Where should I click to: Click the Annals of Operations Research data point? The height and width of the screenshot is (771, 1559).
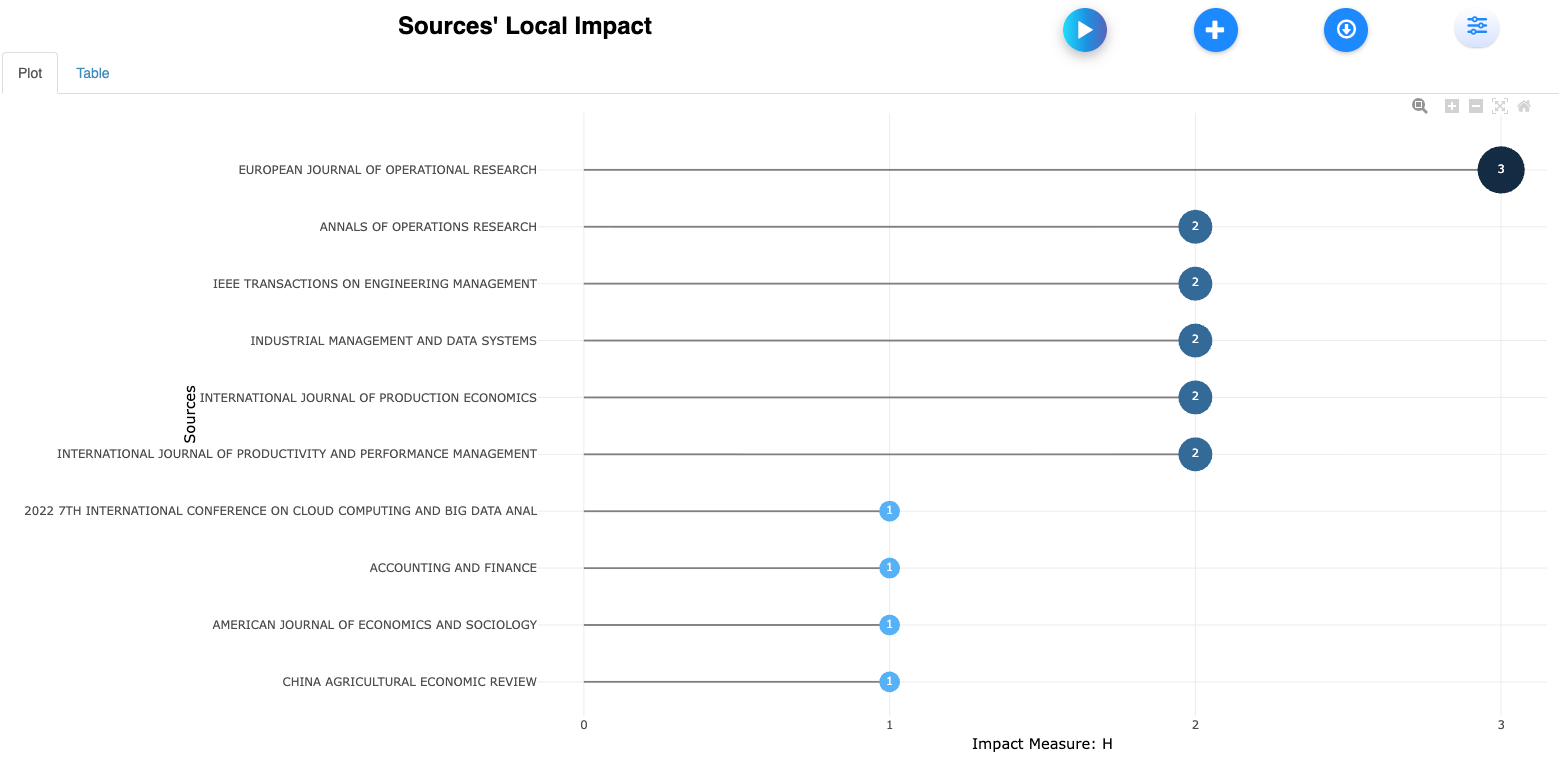coord(1194,227)
